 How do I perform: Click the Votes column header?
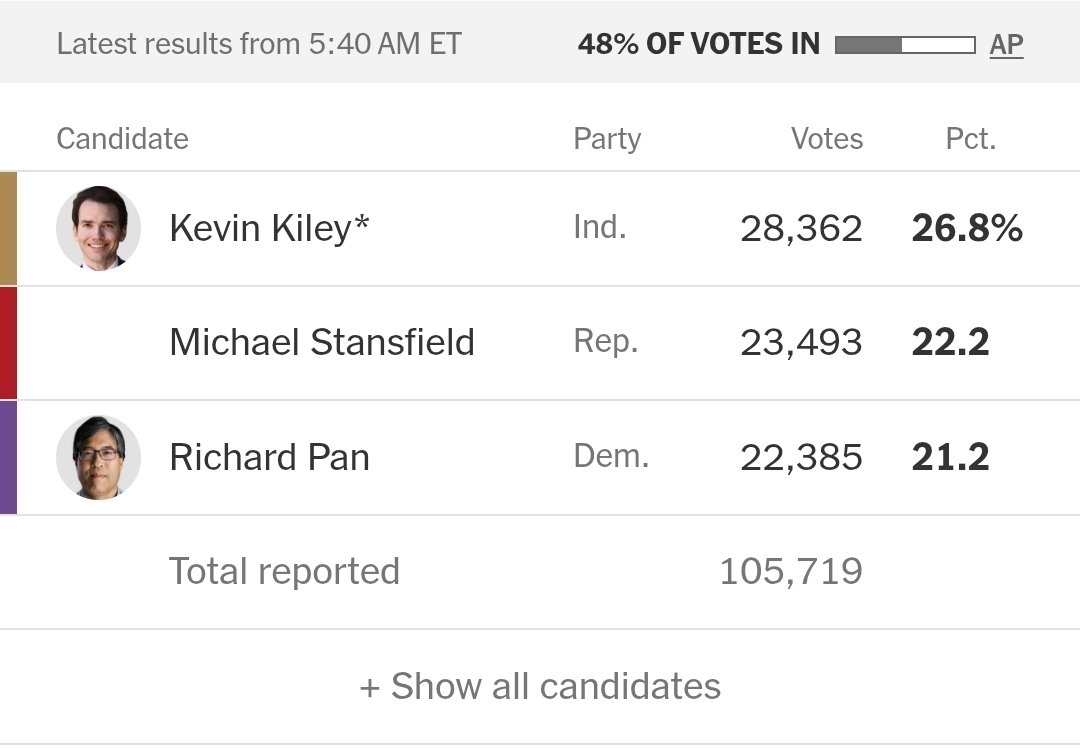tap(827, 139)
